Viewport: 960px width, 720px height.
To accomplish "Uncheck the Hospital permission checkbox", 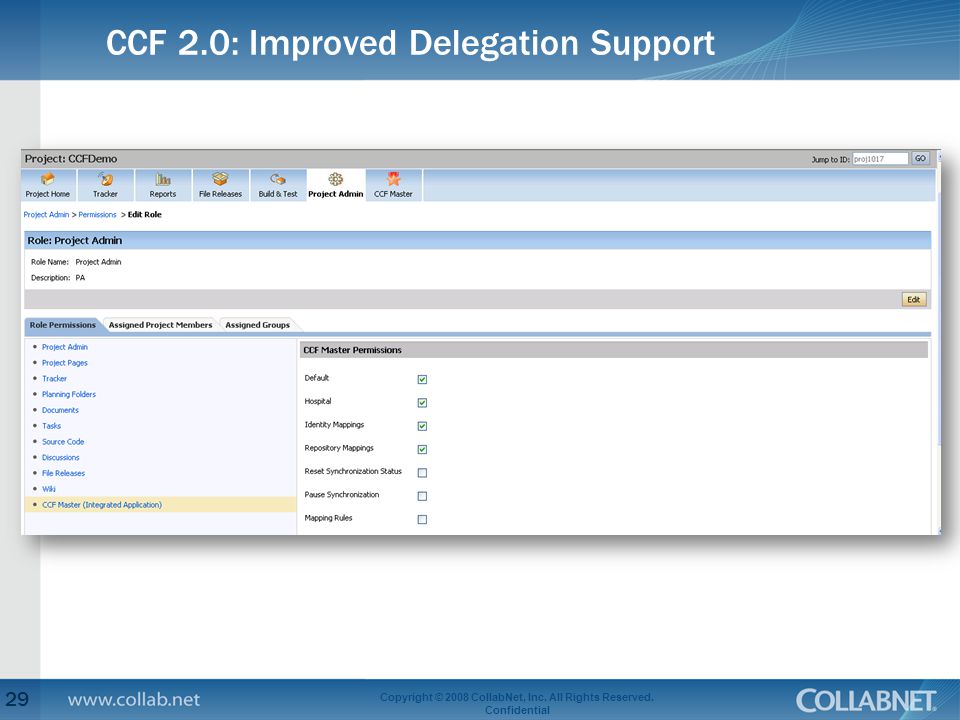I will pyautogui.click(x=422, y=403).
